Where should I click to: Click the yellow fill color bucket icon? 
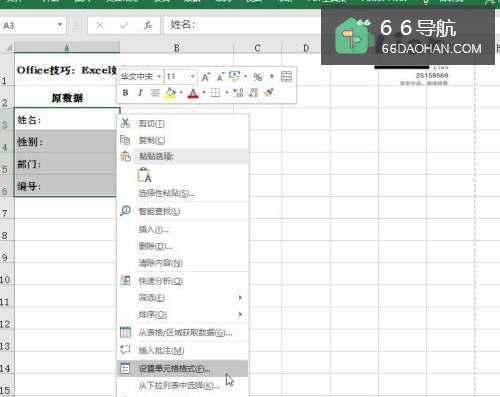pyautogui.click(x=170, y=93)
